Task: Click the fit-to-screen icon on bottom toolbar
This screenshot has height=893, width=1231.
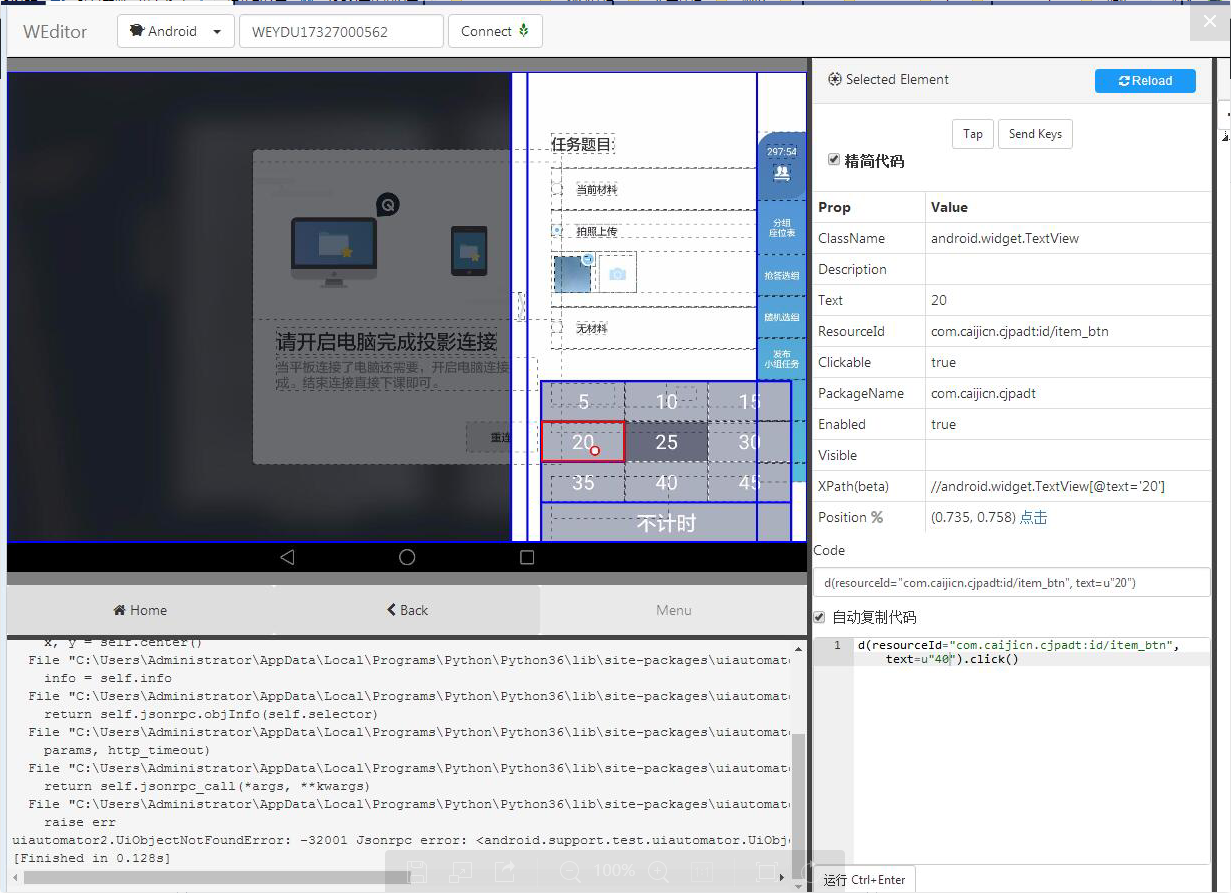Action: tap(766, 871)
